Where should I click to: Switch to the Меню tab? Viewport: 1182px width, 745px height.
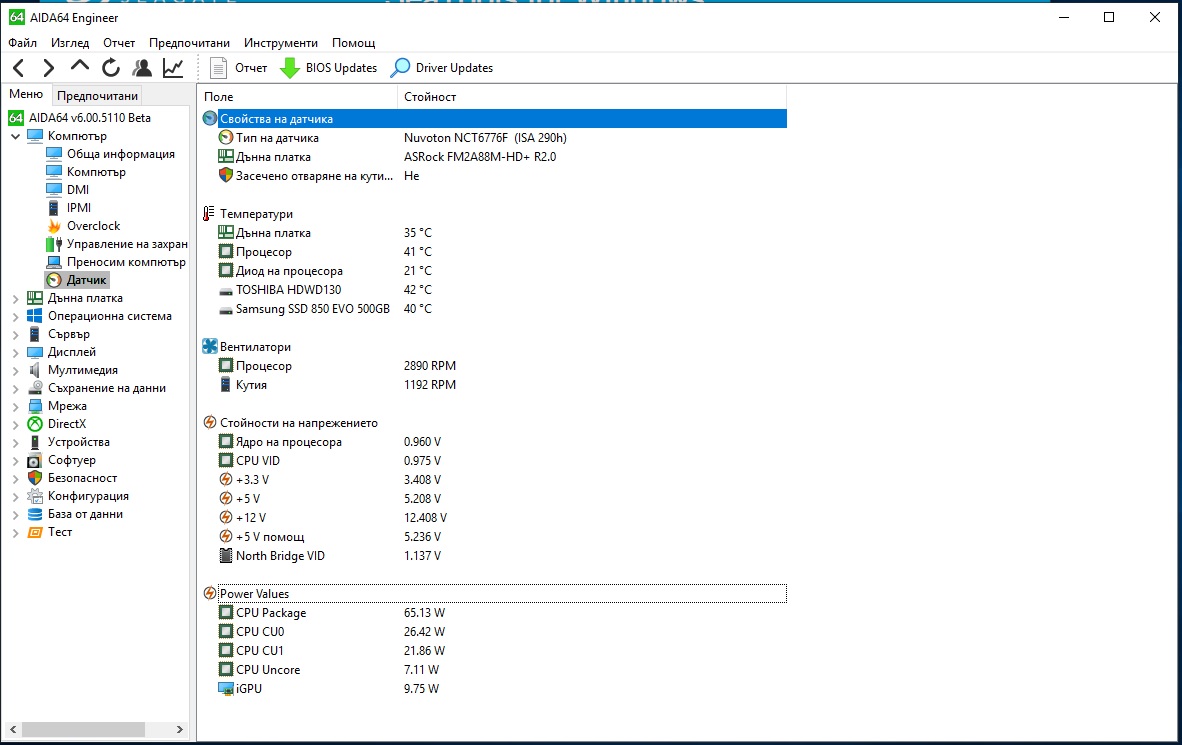click(x=26, y=94)
